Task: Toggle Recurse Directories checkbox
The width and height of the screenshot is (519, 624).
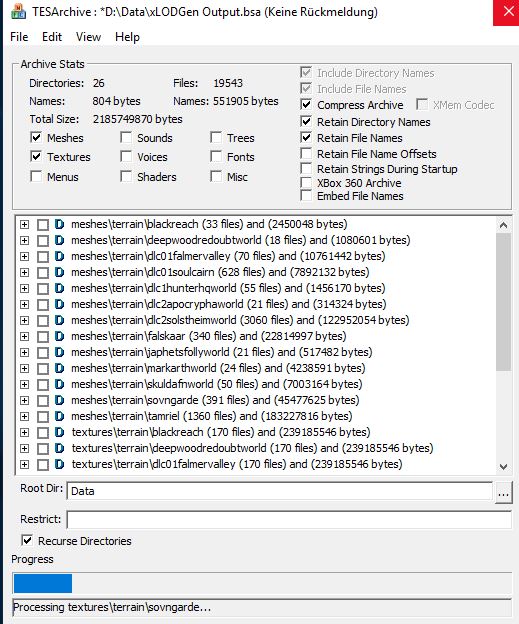Action: (27, 540)
